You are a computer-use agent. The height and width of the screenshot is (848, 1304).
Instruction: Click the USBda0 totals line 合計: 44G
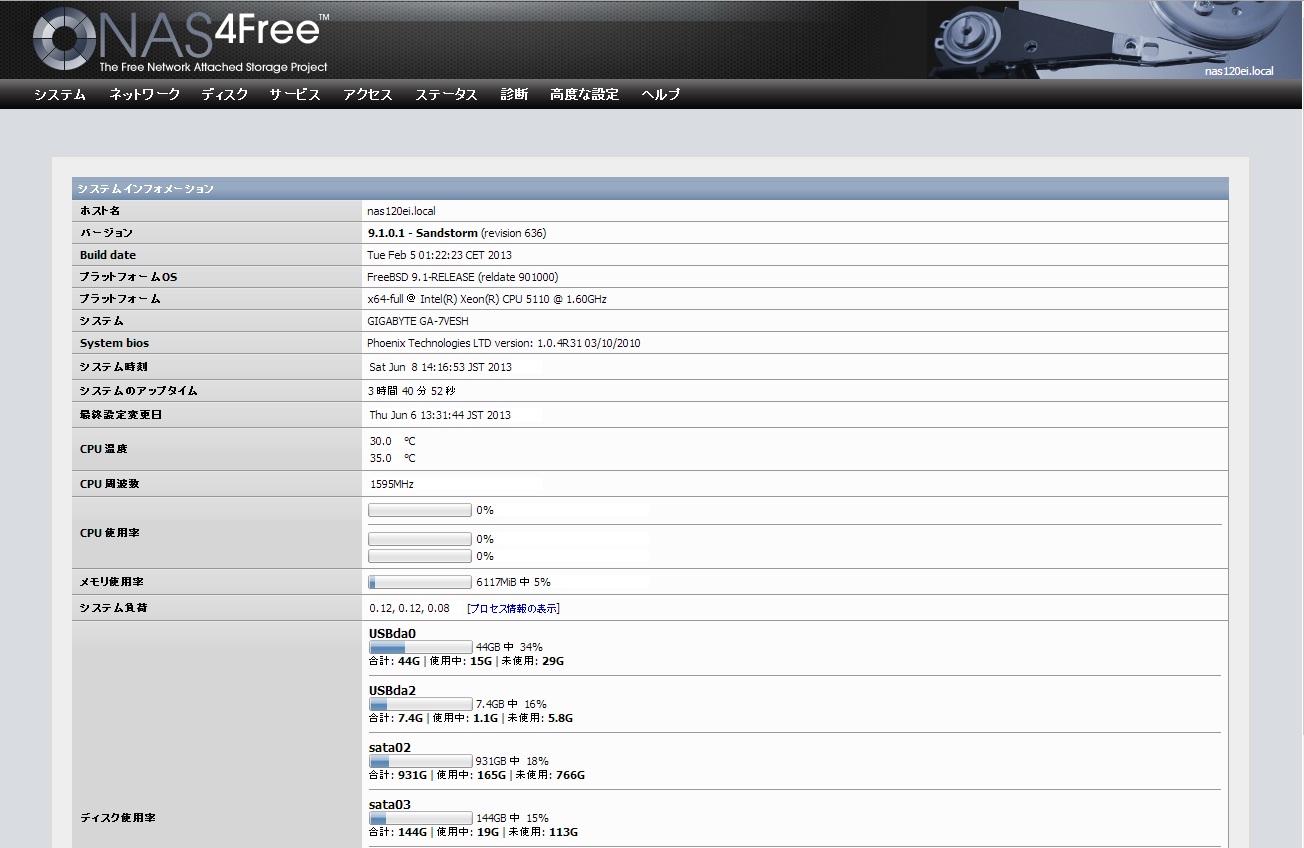(x=466, y=661)
